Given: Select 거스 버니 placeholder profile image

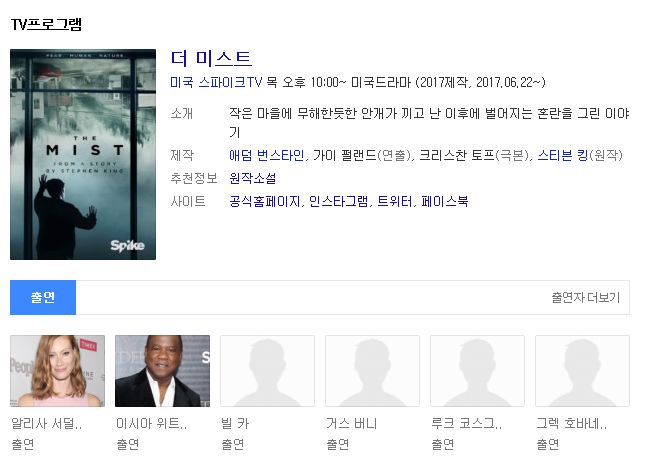Looking at the screenshot, I should click(372, 371).
